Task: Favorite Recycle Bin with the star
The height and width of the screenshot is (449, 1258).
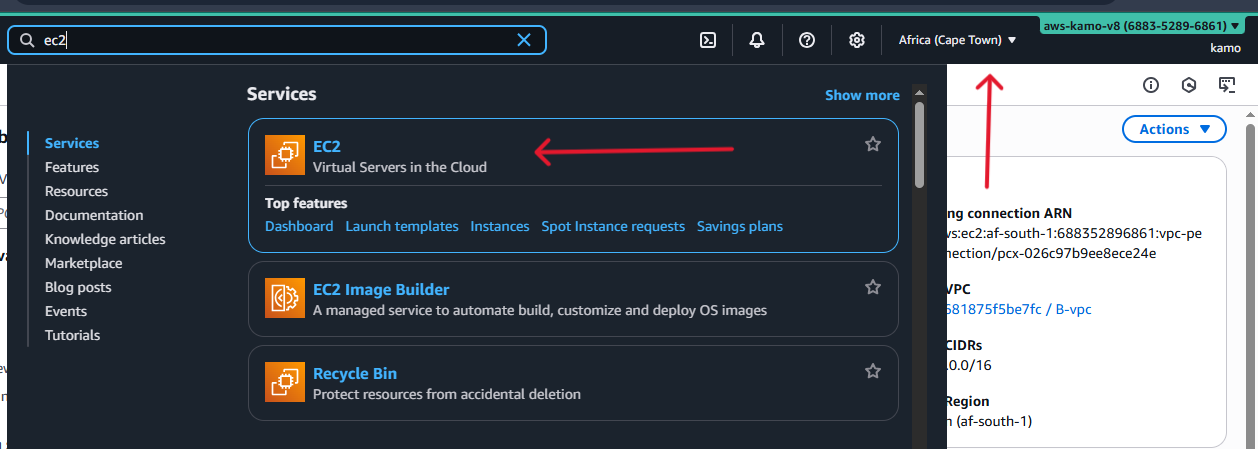Action: (x=873, y=371)
